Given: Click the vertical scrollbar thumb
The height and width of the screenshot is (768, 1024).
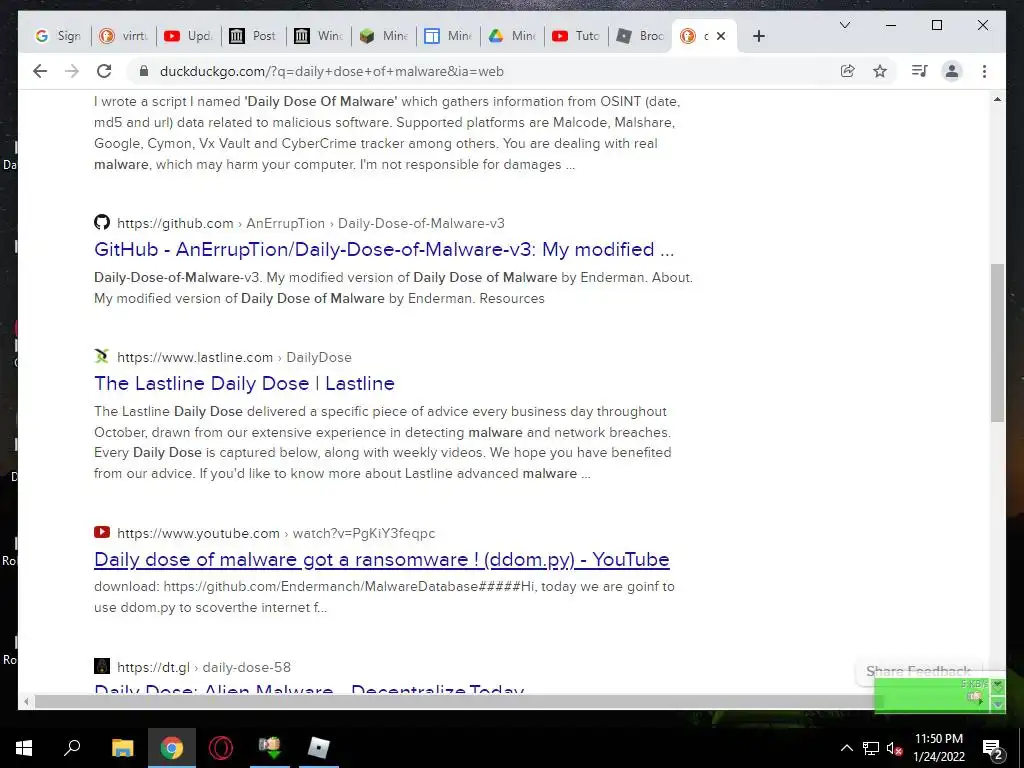Looking at the screenshot, I should pos(997,343).
